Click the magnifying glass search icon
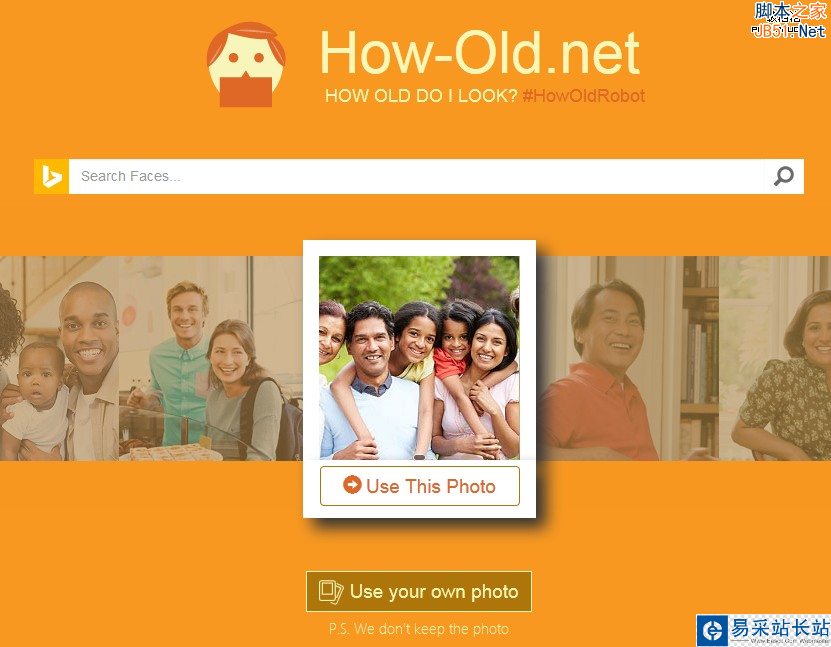Image resolution: width=831 pixels, height=647 pixels. coord(784,176)
